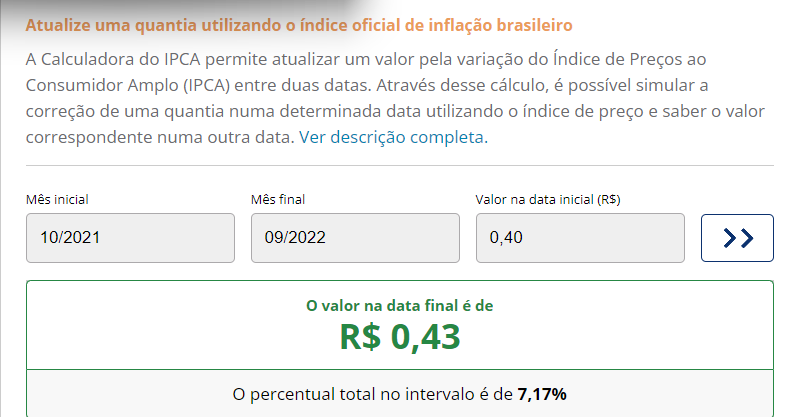Click the "O valor na data final é de" text

pos(399,306)
